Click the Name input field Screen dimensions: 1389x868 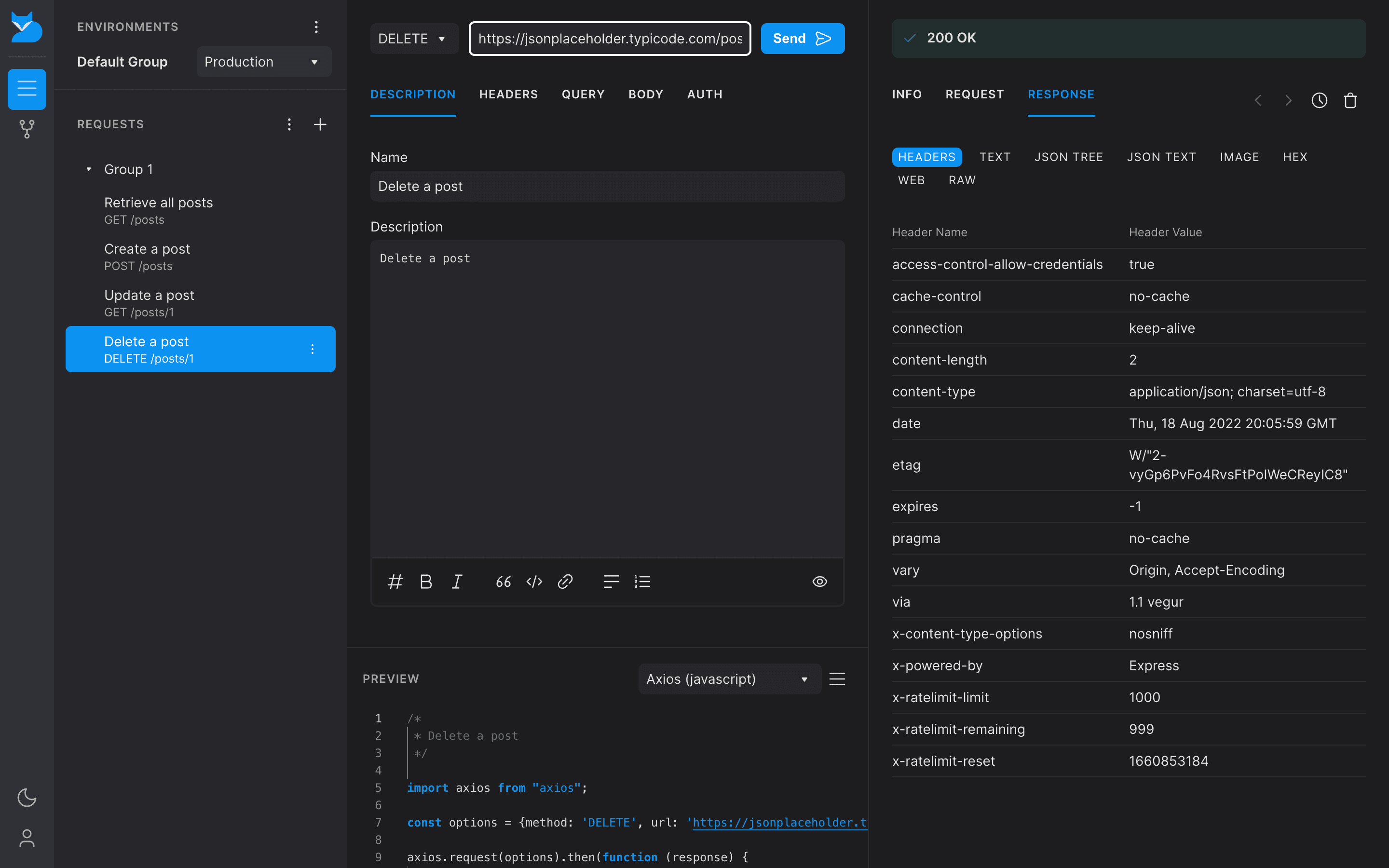(607, 186)
